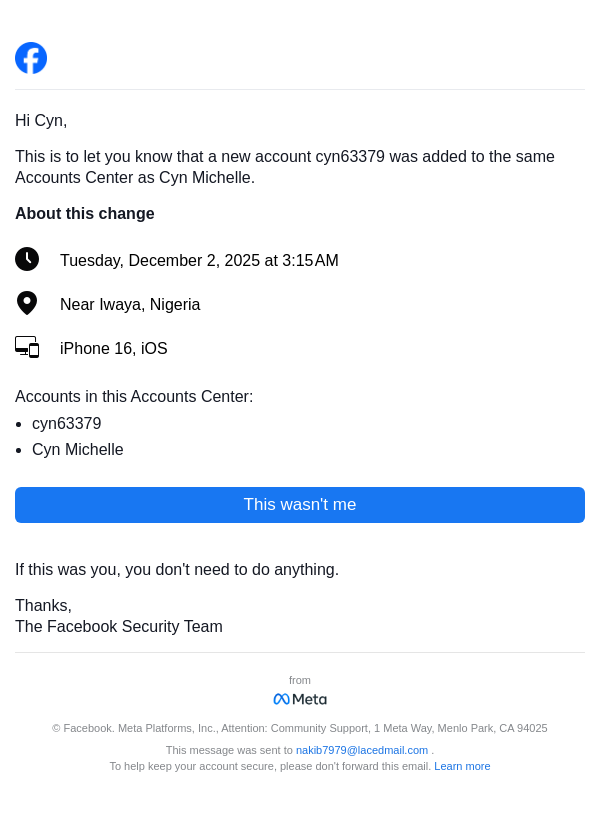The image size is (600, 822).
Task: Click the "from" label above Meta logo
Action: tap(300, 680)
